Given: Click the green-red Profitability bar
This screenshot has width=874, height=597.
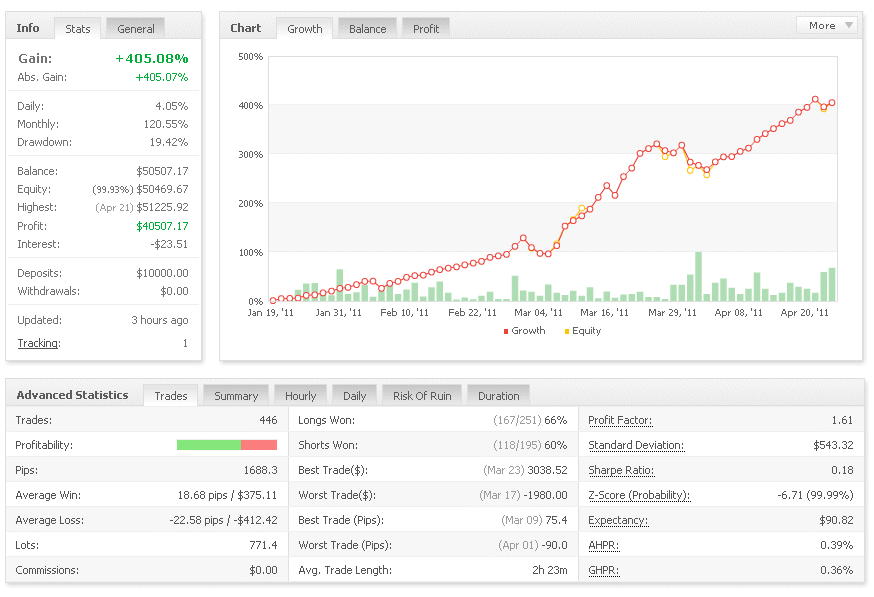Looking at the screenshot, I should tap(227, 445).
